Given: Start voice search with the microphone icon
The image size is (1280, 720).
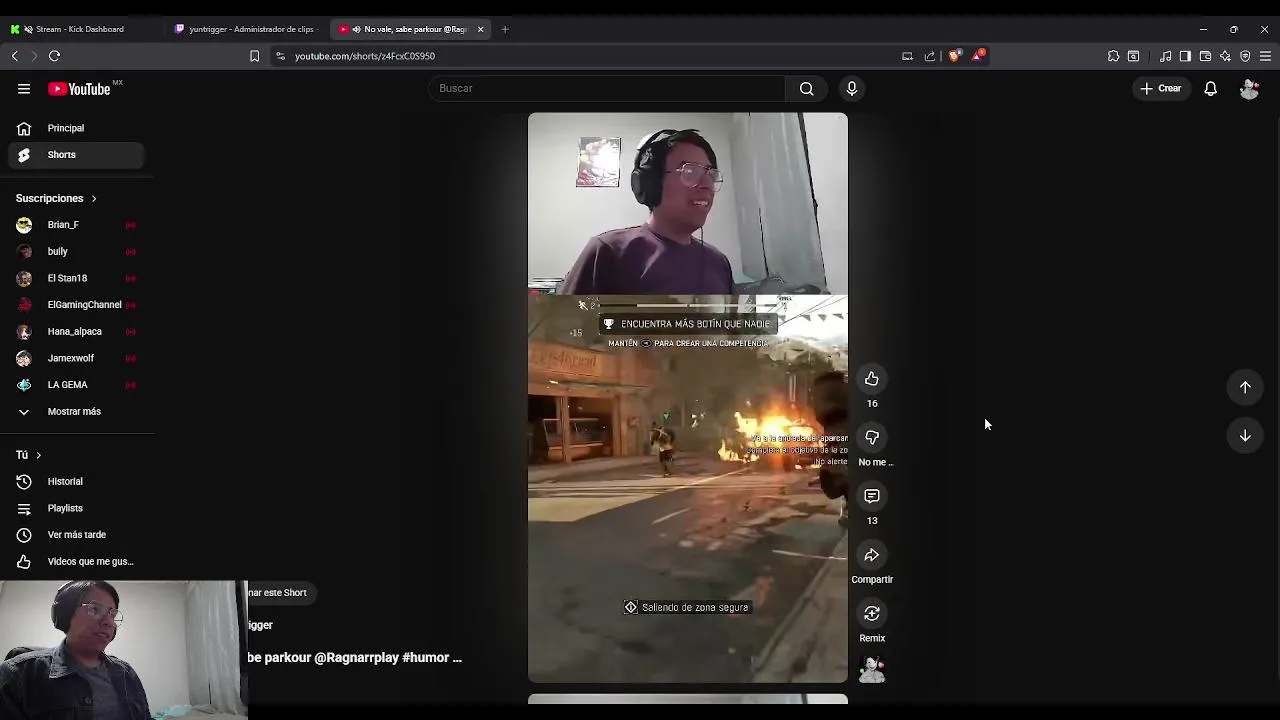Looking at the screenshot, I should 852,89.
